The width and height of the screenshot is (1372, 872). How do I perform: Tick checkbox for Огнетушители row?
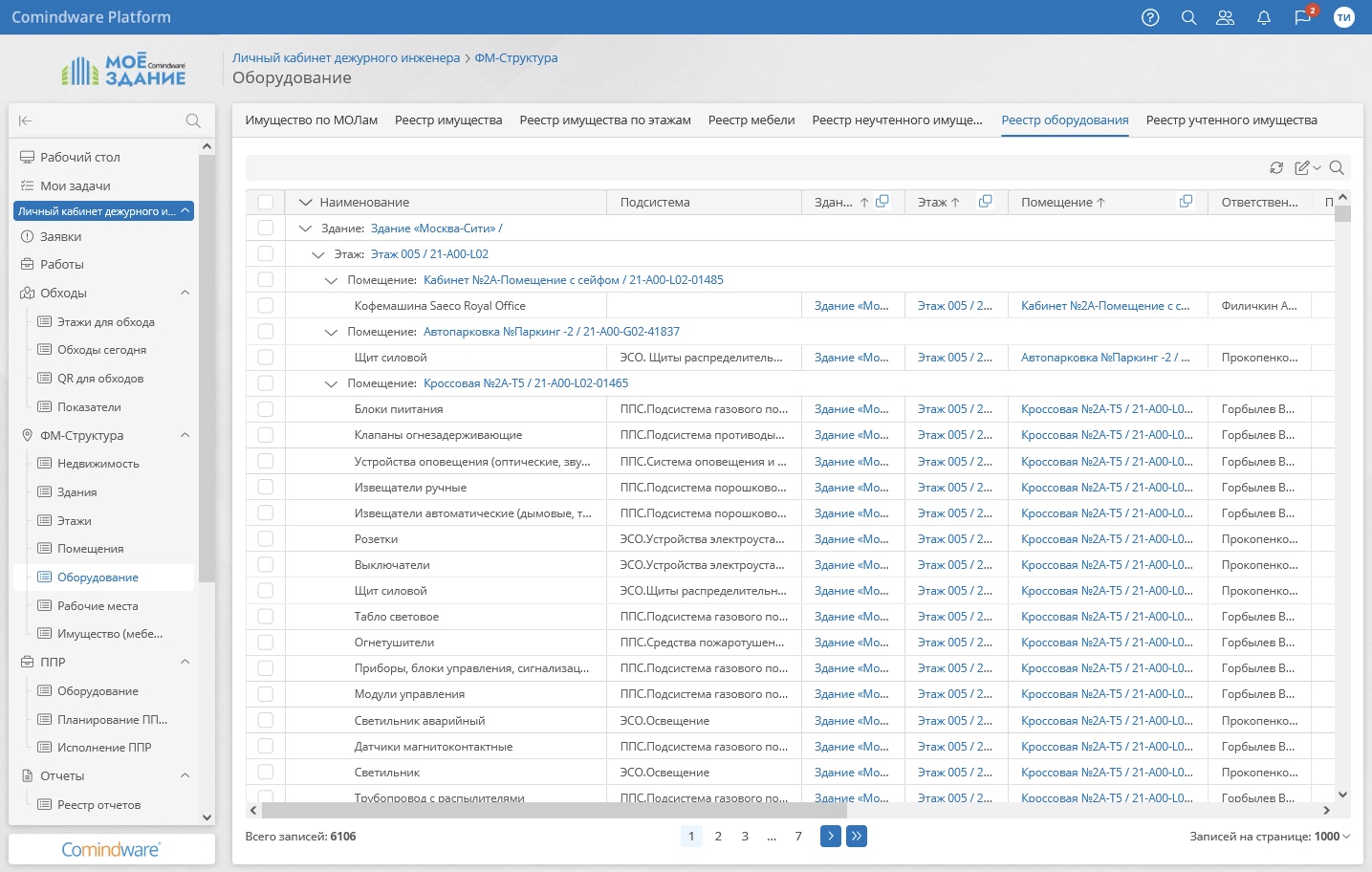(266, 643)
